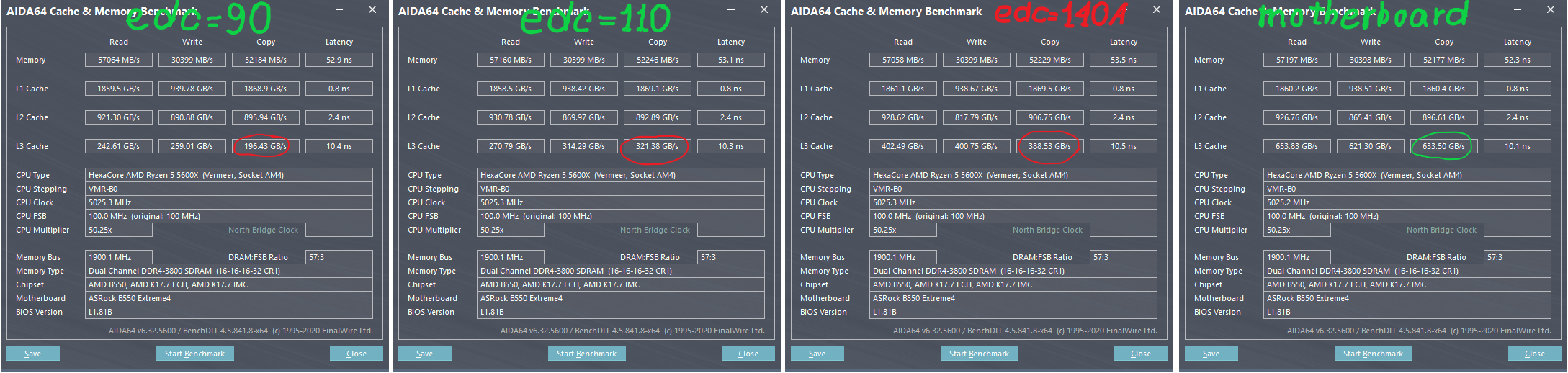Minimize the motherboard-labeled AIDA64 window

1518,9
